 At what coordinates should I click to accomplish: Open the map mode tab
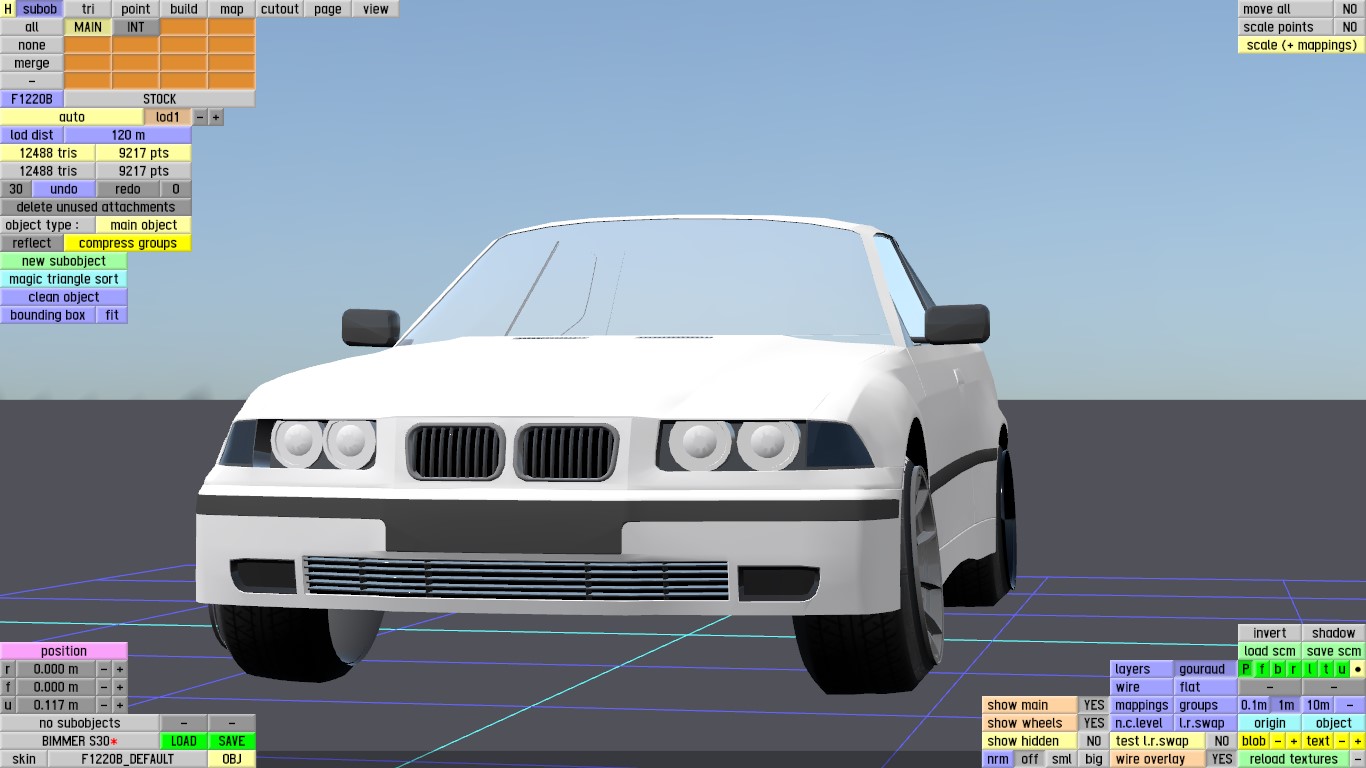tap(232, 9)
